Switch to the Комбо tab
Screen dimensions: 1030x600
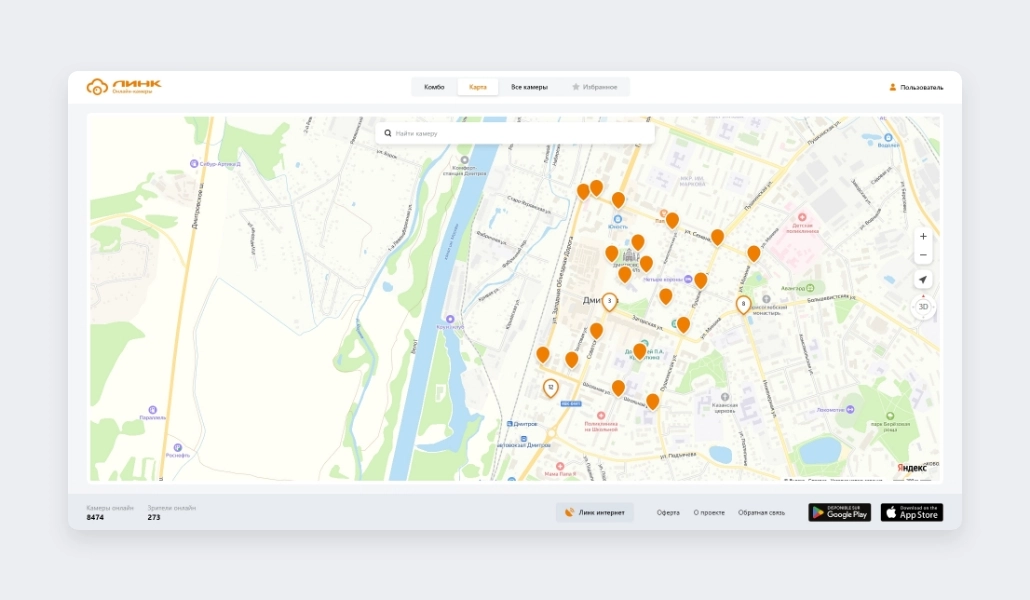pos(434,87)
